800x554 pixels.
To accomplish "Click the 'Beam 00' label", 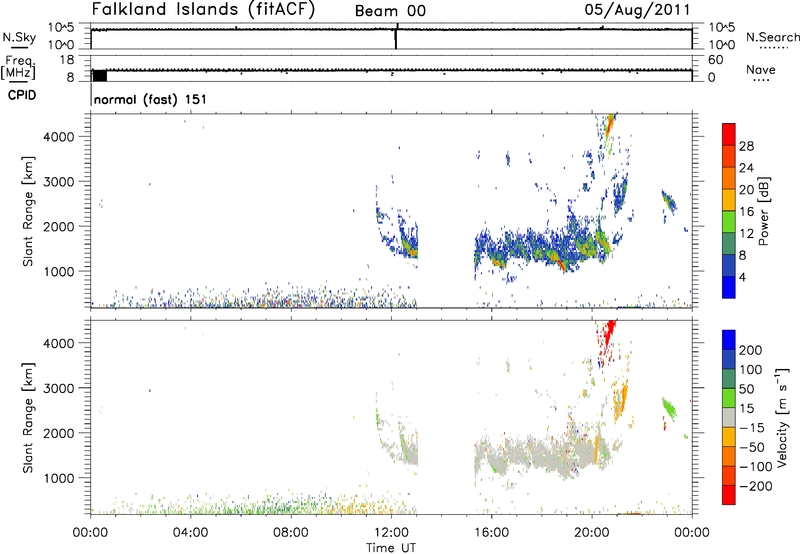I will click(x=390, y=11).
